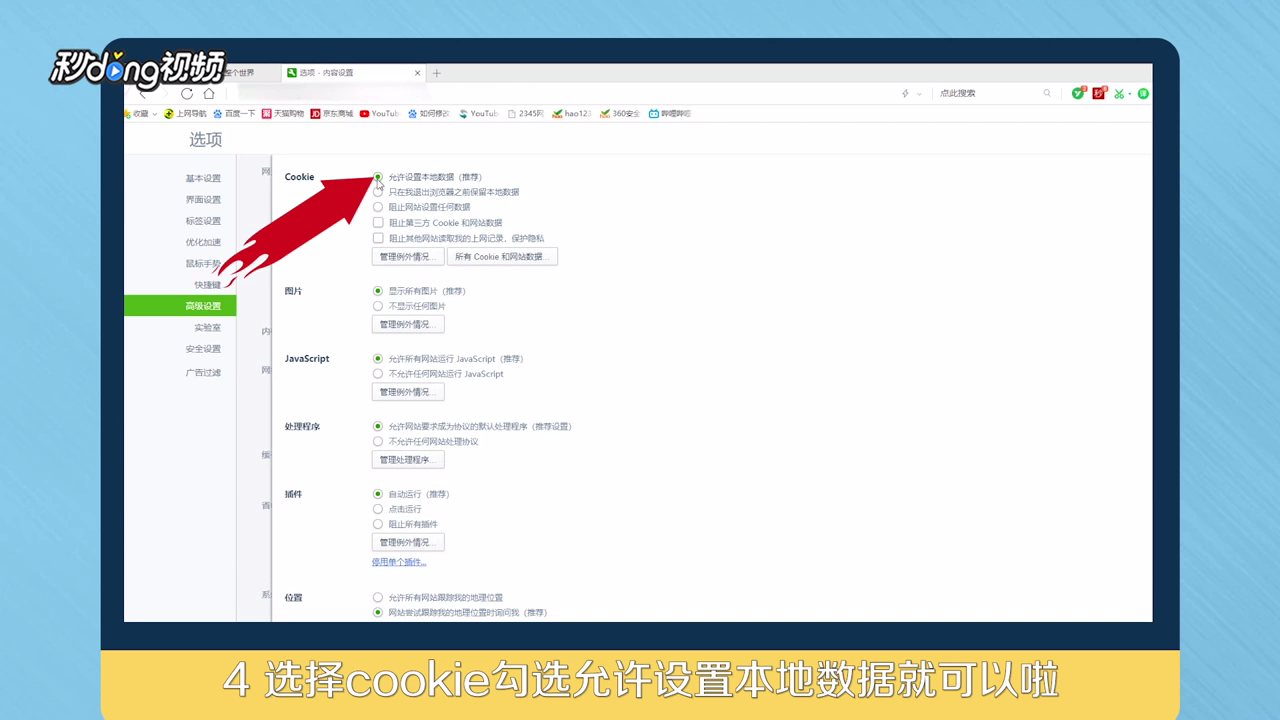Click the search magnifier icon
Viewport: 1280px width, 720px height.
1047,93
